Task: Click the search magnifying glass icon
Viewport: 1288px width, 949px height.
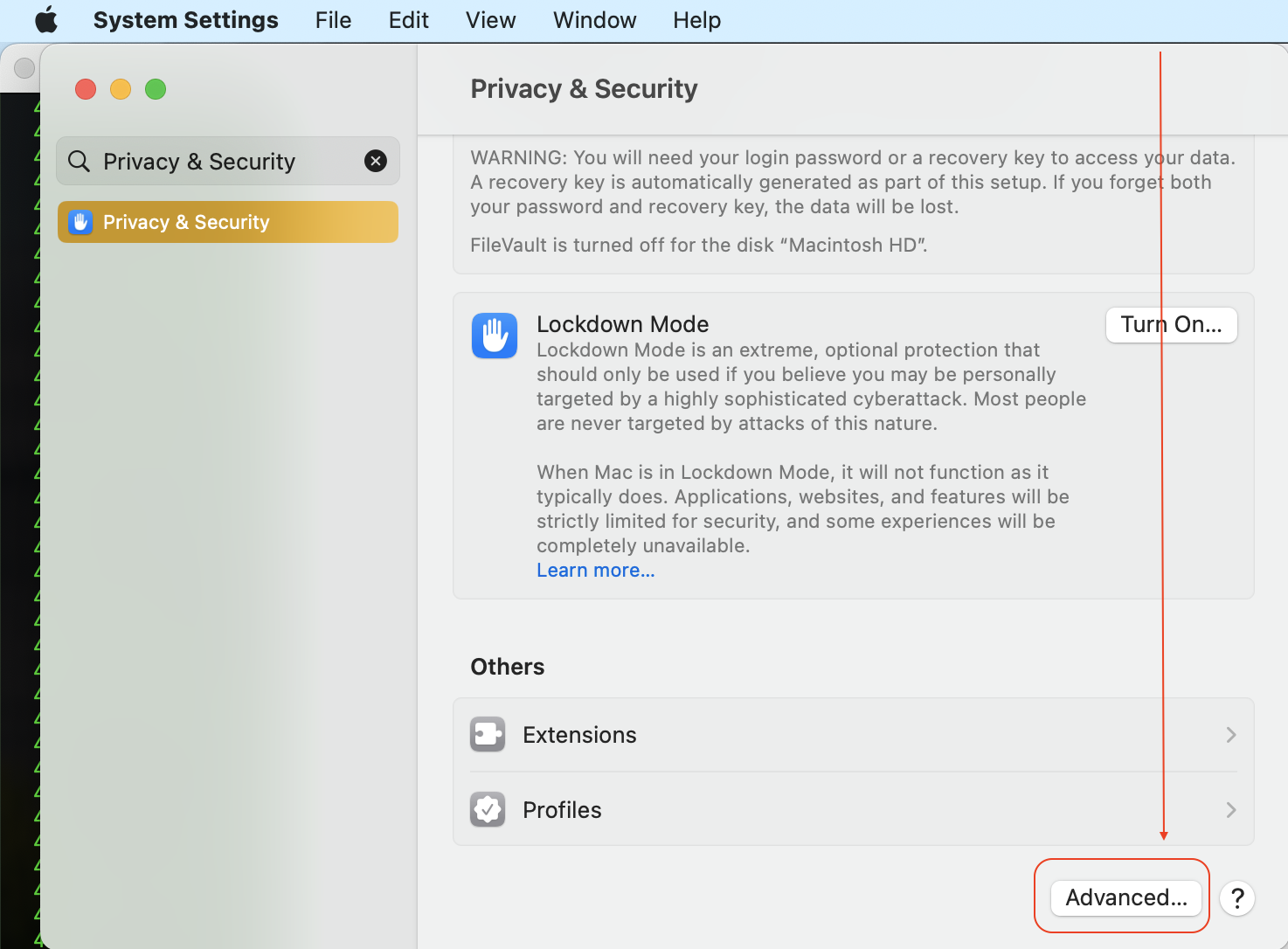Action: click(x=80, y=162)
